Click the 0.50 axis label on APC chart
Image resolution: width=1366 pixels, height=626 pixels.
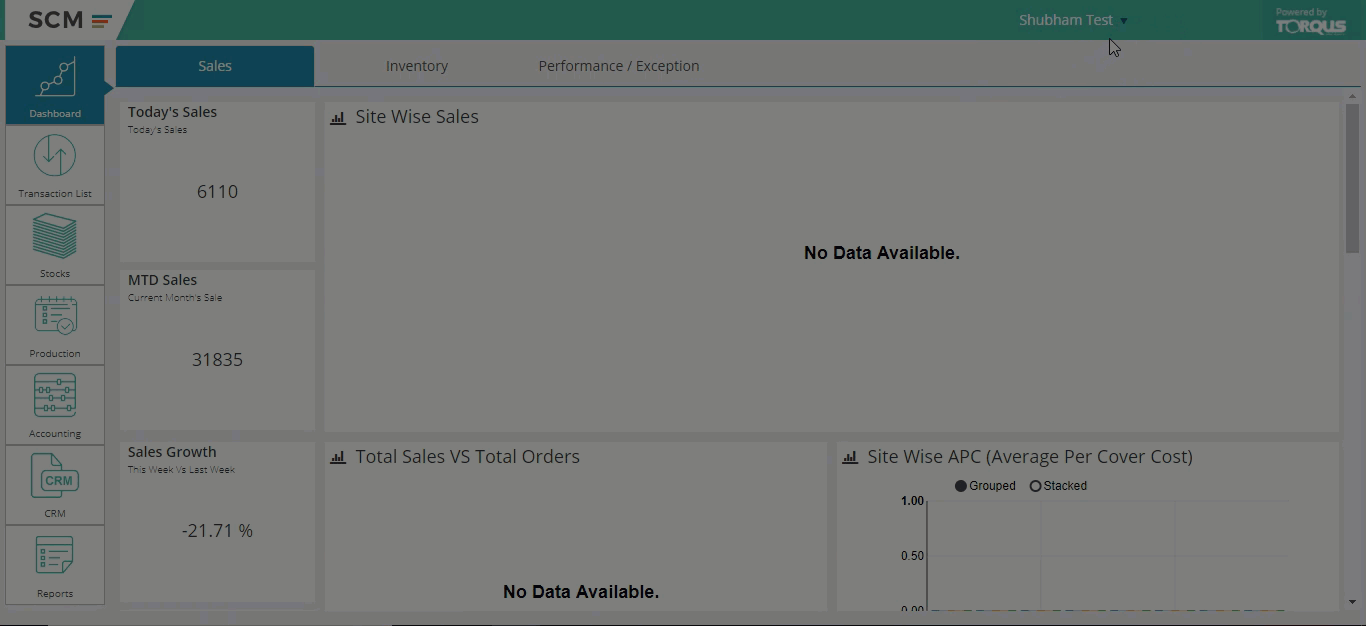[x=912, y=556]
